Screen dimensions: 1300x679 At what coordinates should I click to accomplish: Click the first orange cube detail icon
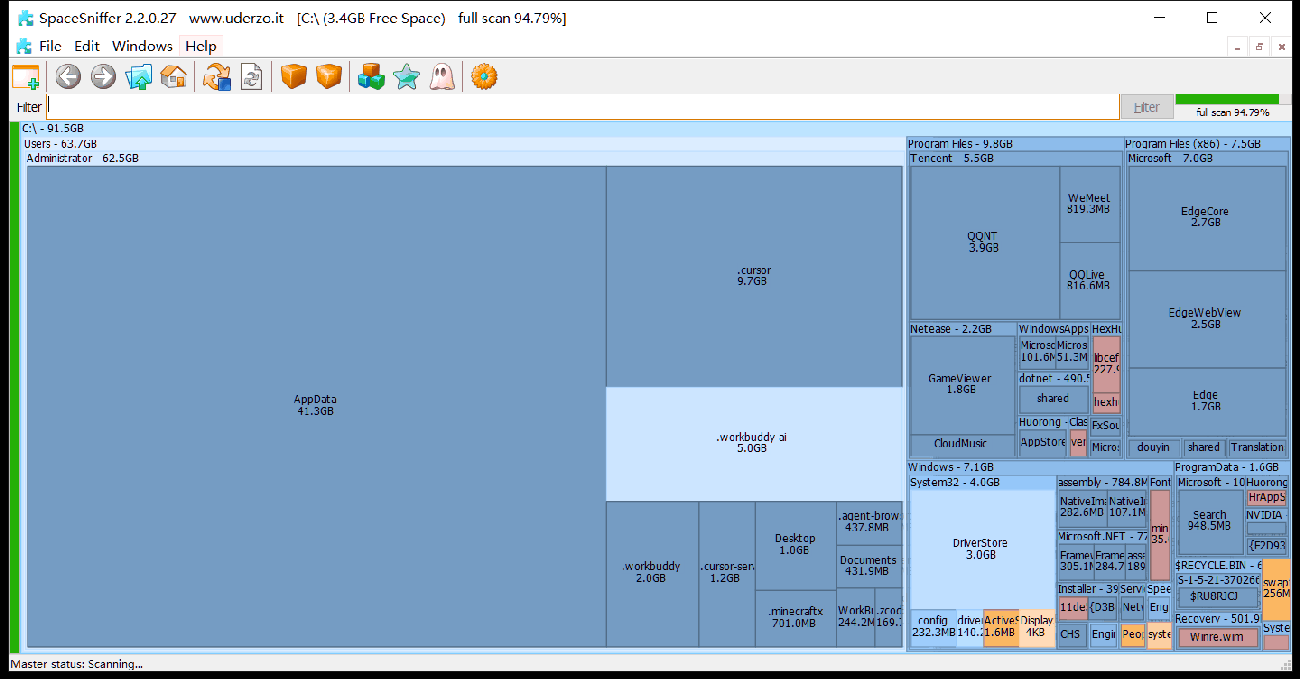(293, 77)
